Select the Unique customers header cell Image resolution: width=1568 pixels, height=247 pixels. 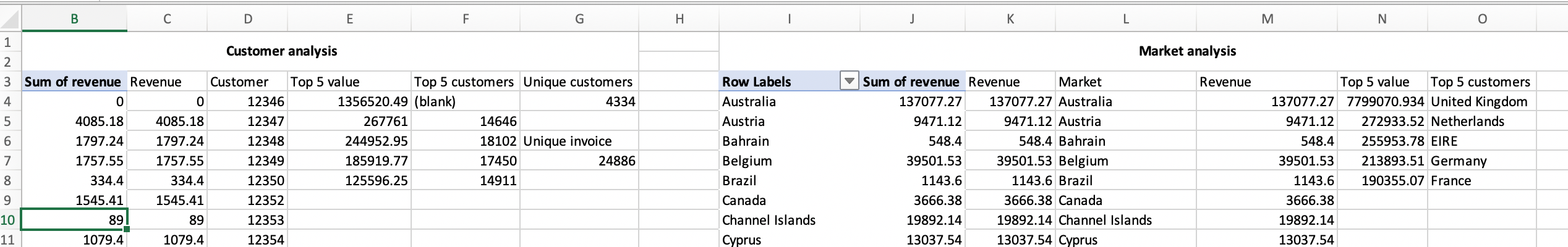[x=579, y=82]
